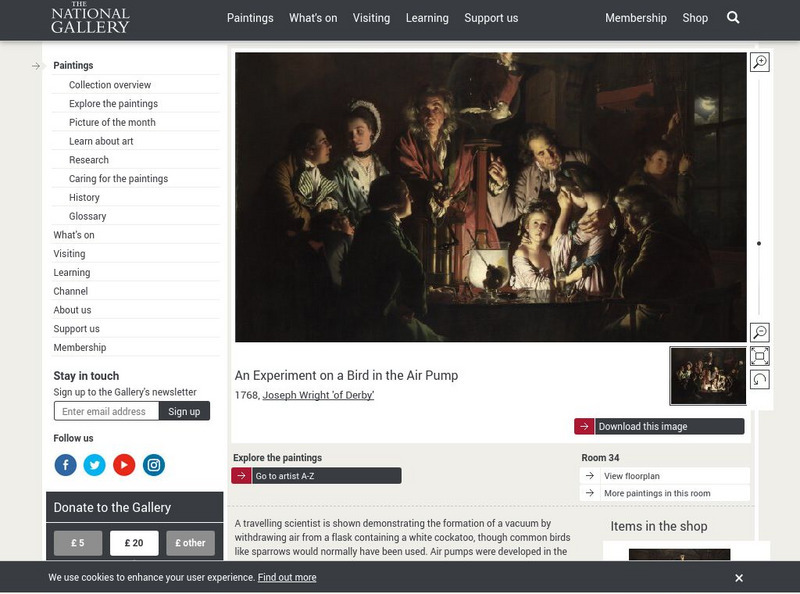Click the painting navigator thumbnail
This screenshot has height=594, width=800.
point(708,376)
